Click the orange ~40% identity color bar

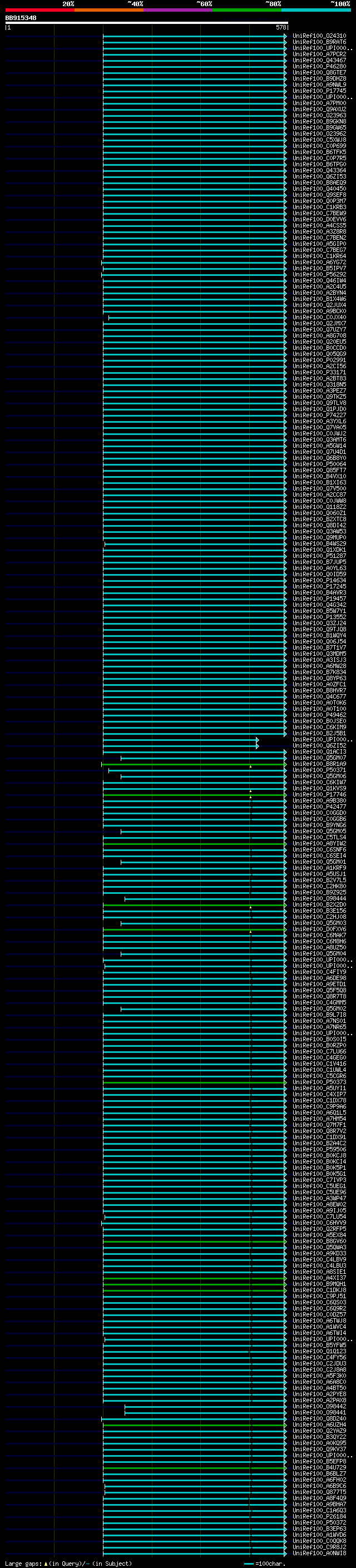coord(109,10)
